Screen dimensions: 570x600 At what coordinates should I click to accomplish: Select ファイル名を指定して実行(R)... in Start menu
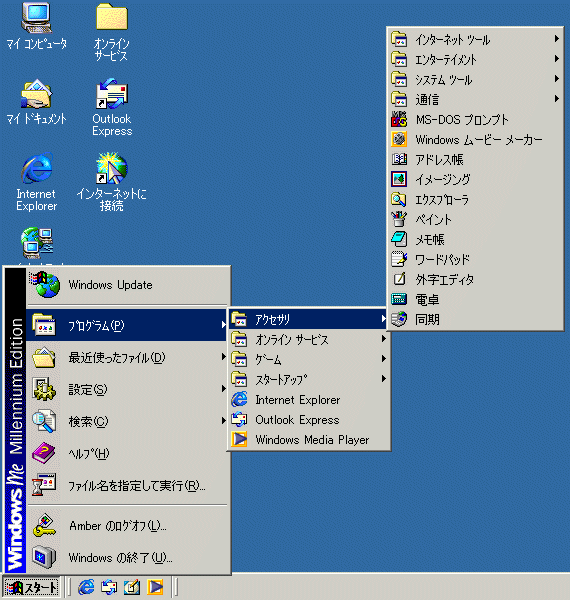pyautogui.click(x=128, y=486)
